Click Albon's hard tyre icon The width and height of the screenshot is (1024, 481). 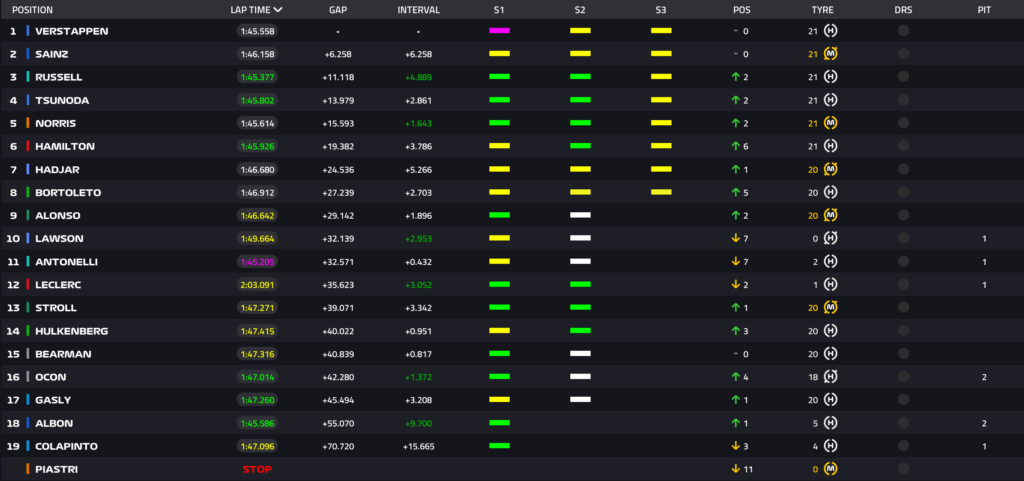click(x=830, y=423)
